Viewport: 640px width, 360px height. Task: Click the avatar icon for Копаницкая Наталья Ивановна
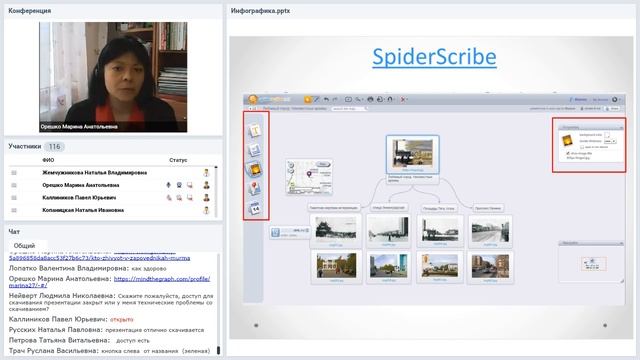[x=206, y=210]
